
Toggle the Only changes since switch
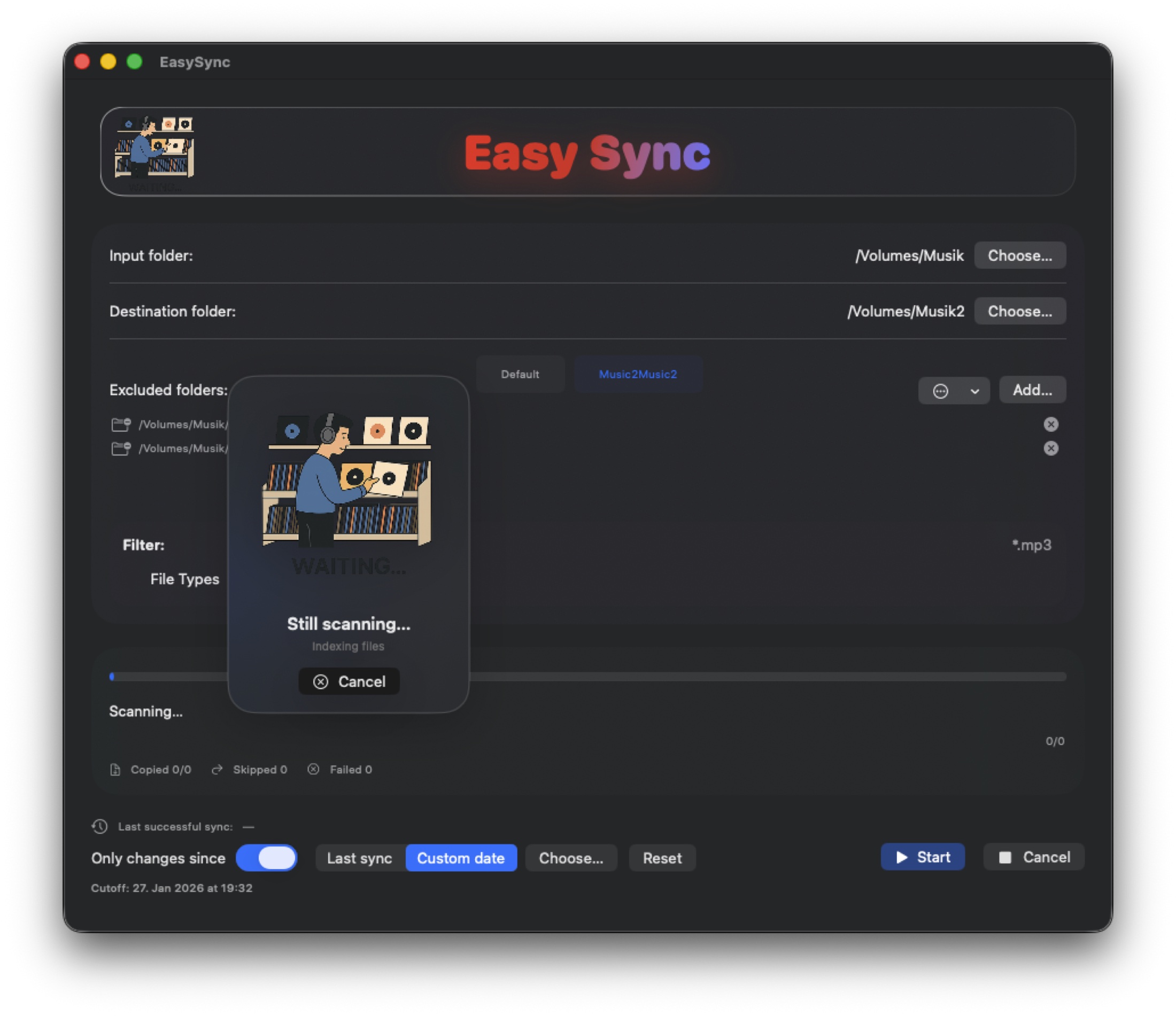coord(266,858)
